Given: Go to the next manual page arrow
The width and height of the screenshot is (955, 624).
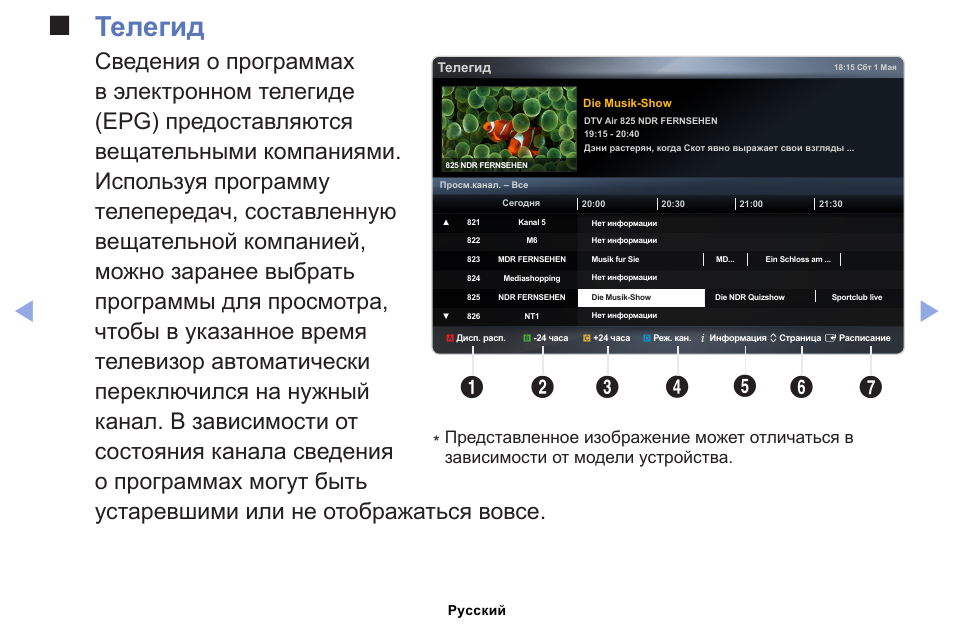Looking at the screenshot, I should (x=929, y=311).
